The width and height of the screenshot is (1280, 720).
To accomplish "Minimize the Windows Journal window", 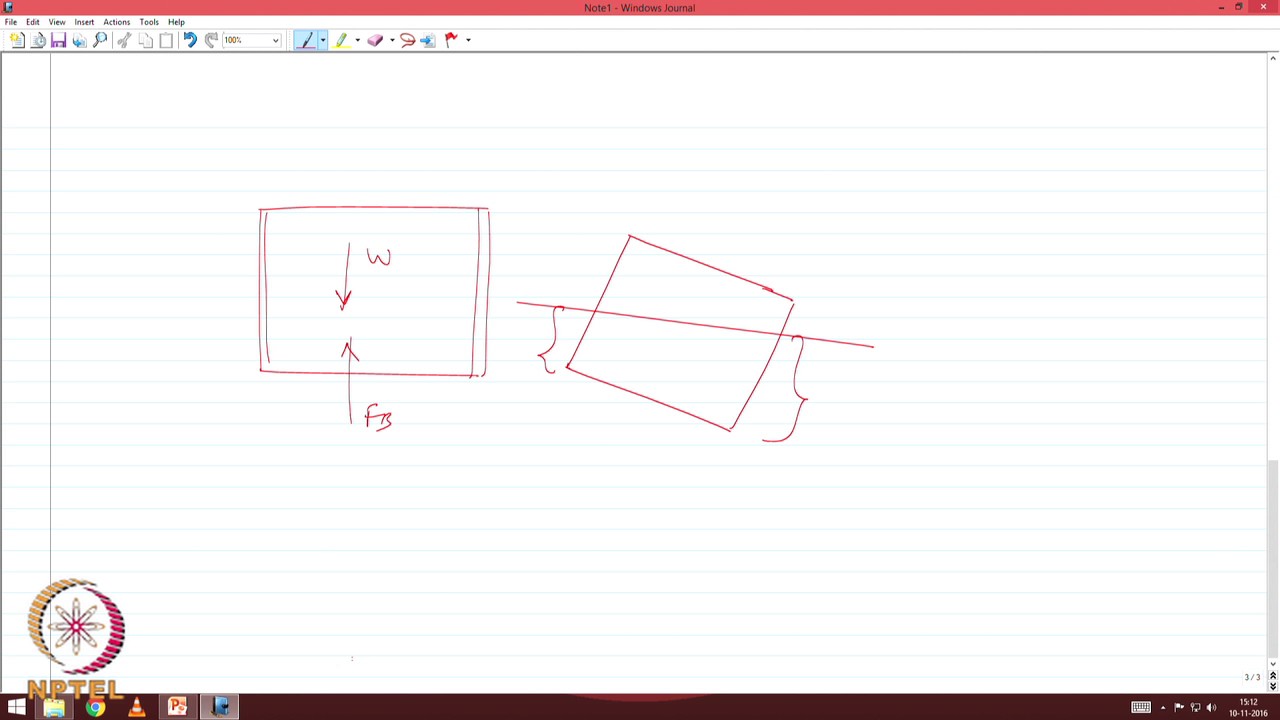I will 1221,7.
